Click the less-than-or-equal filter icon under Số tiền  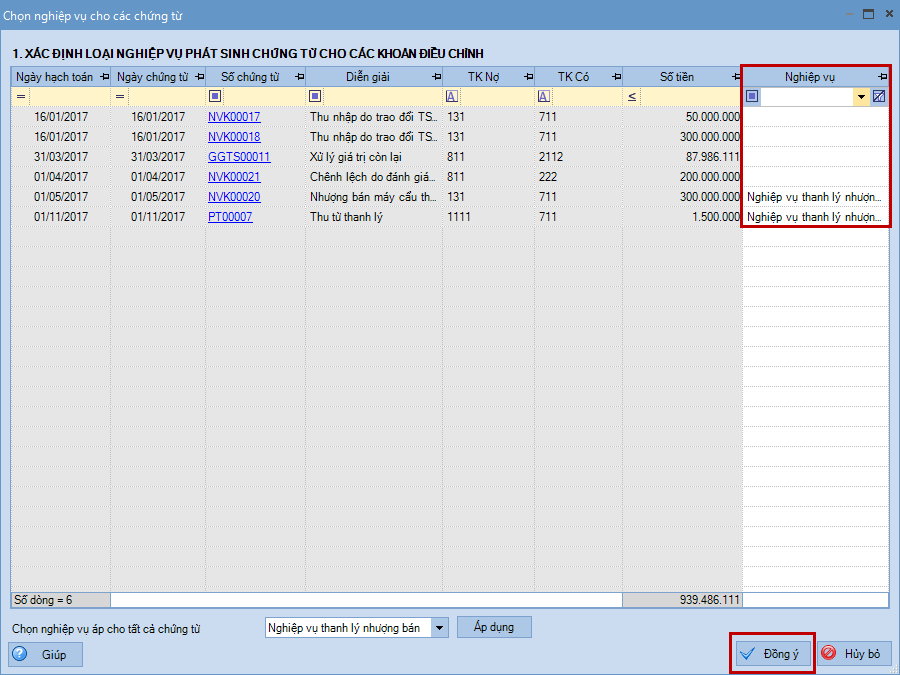(631, 97)
